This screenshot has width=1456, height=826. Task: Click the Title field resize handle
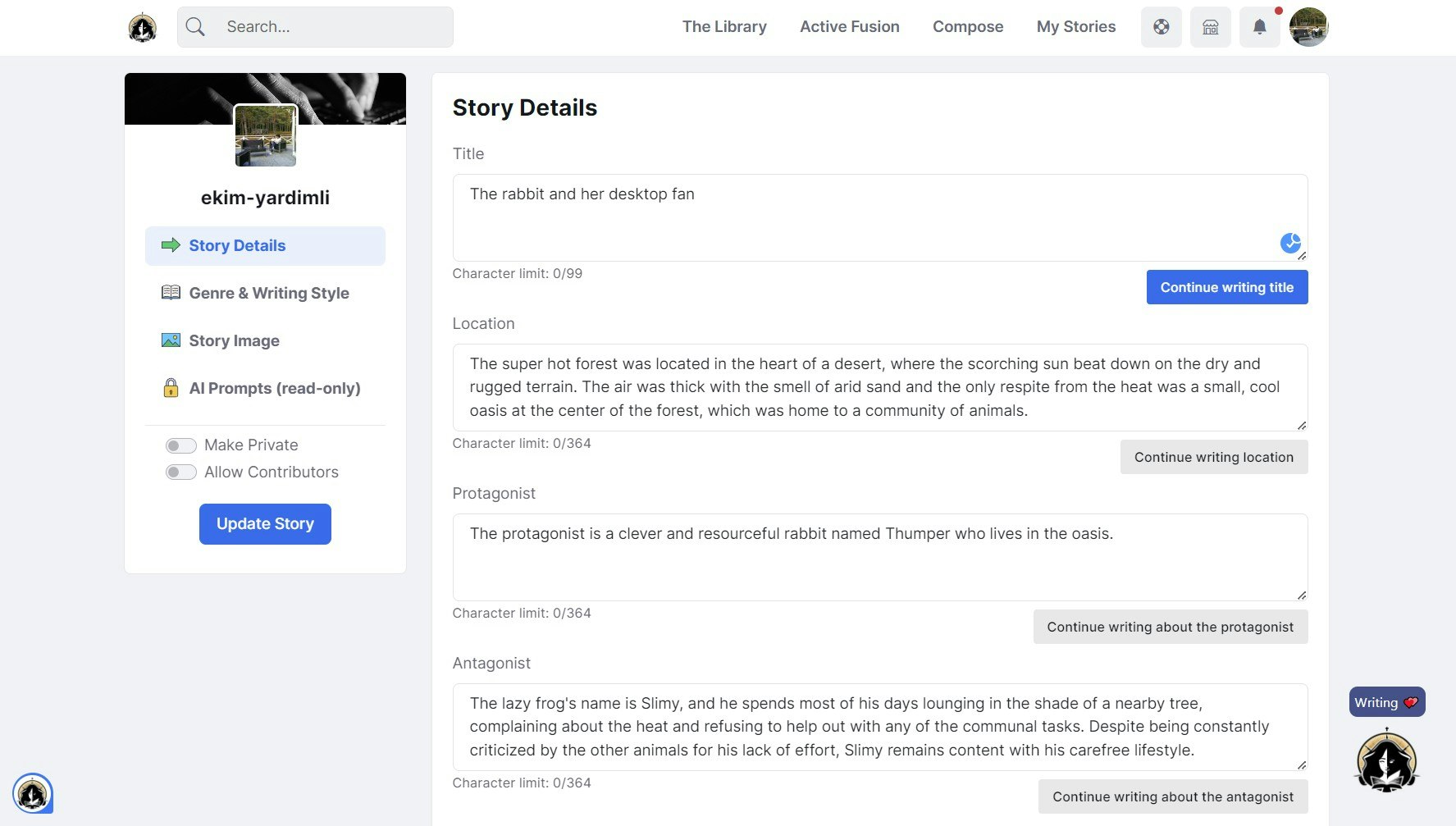[1302, 256]
